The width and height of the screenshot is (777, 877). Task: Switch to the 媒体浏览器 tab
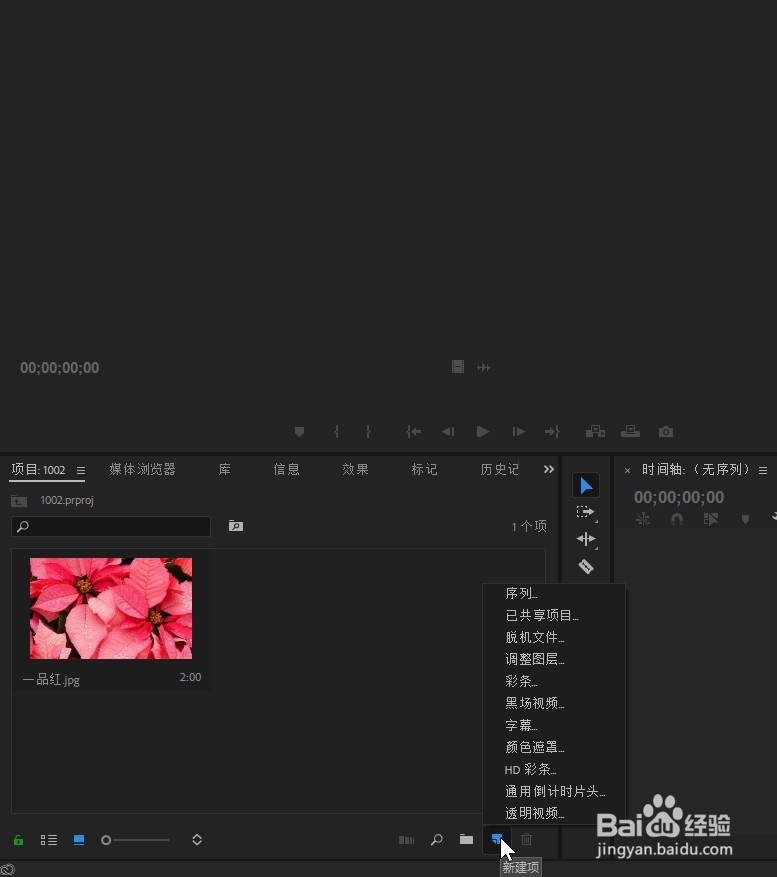(x=143, y=469)
